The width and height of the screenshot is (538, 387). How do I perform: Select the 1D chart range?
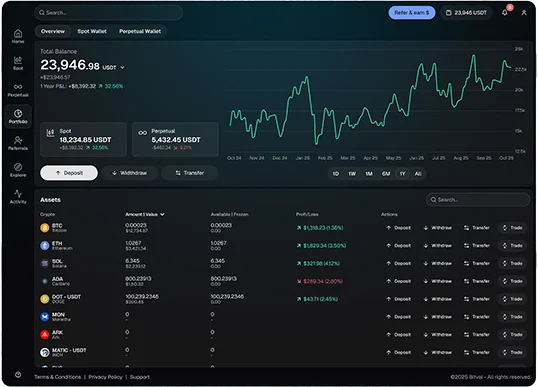(x=336, y=174)
